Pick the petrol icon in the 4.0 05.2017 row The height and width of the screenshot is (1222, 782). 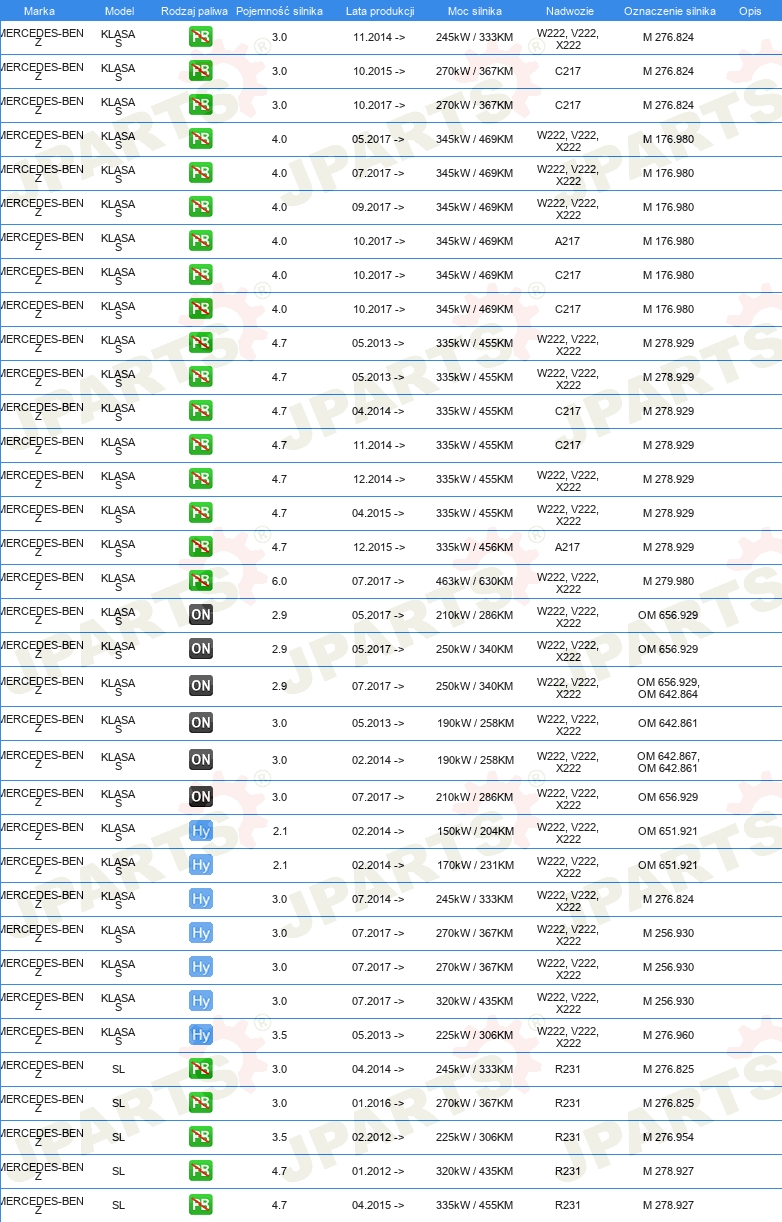coord(201,139)
